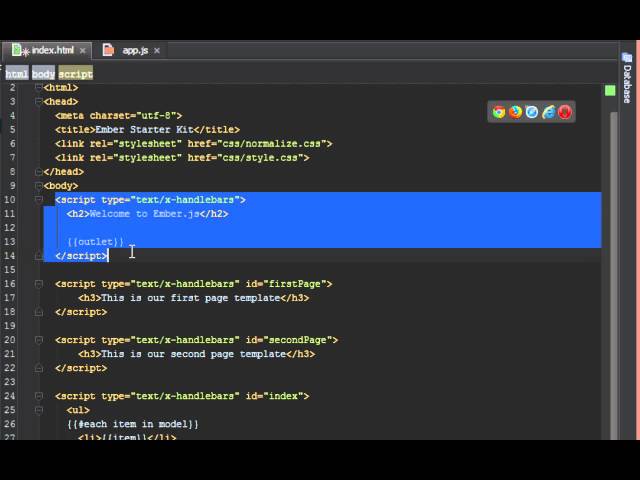Click fold end marker on line 14
Viewport: 640px width, 480px height.
38,256
